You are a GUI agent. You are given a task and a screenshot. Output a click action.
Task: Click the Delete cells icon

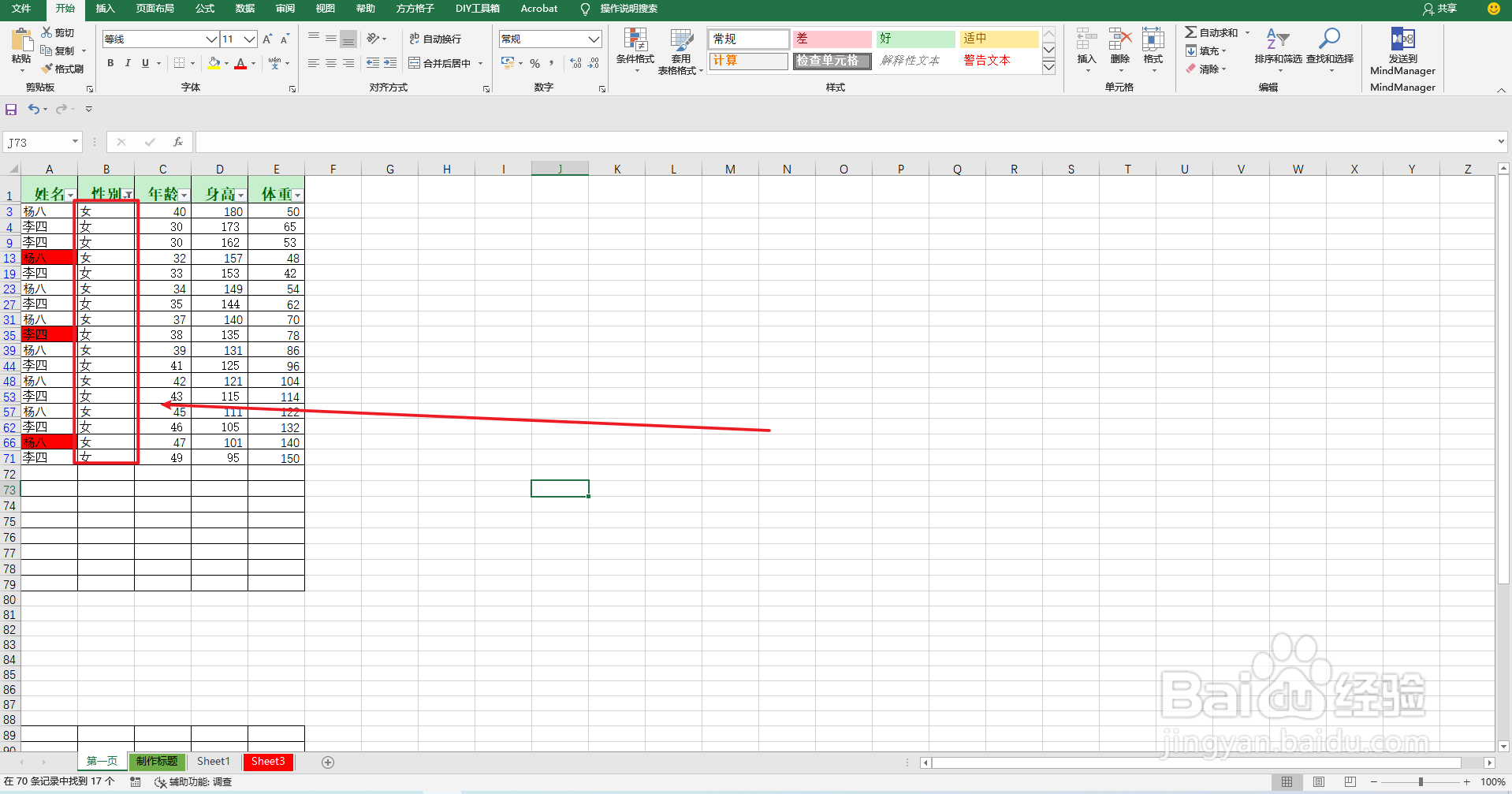[x=1120, y=39]
